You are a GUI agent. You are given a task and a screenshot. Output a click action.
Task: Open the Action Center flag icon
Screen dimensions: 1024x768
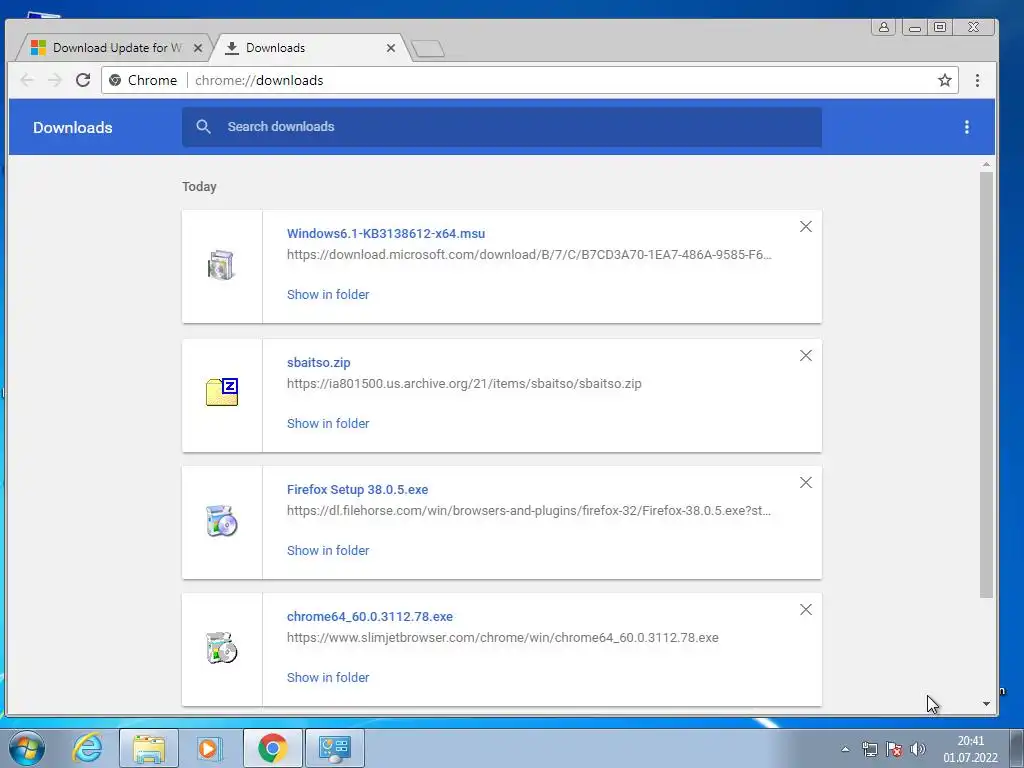pos(894,749)
